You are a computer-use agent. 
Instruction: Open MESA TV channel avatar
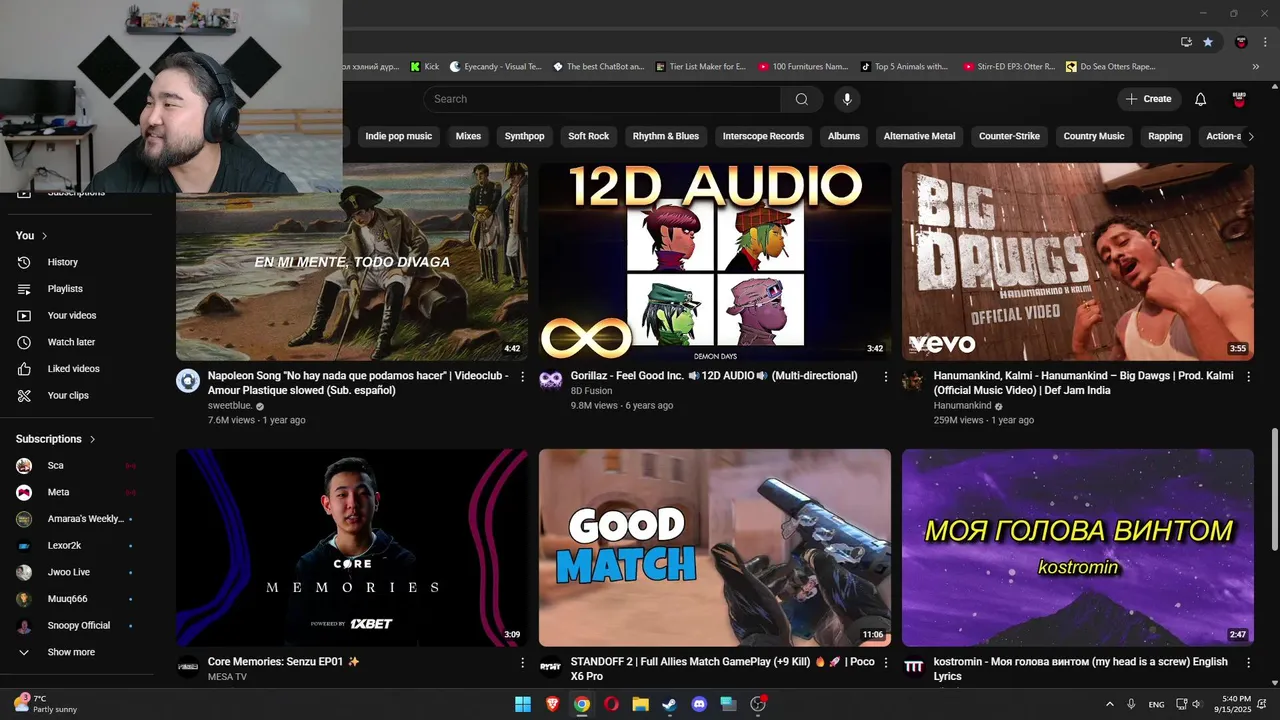(x=188, y=667)
